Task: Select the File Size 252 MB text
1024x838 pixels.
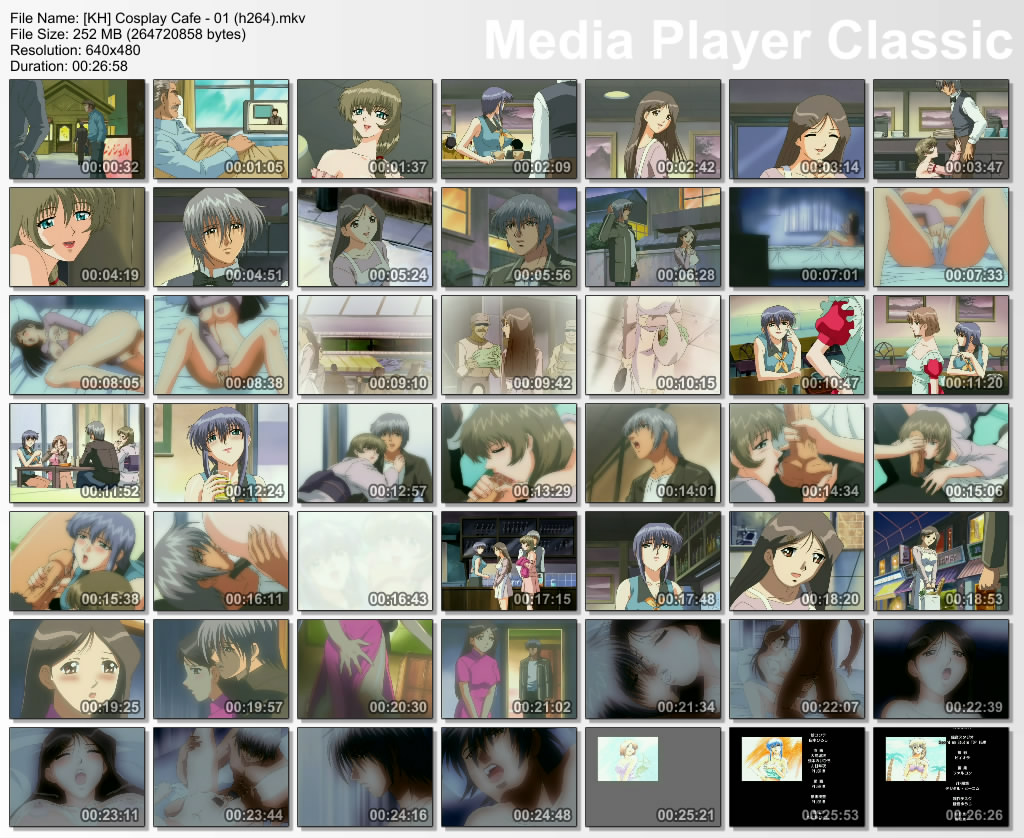Action: [x=128, y=34]
